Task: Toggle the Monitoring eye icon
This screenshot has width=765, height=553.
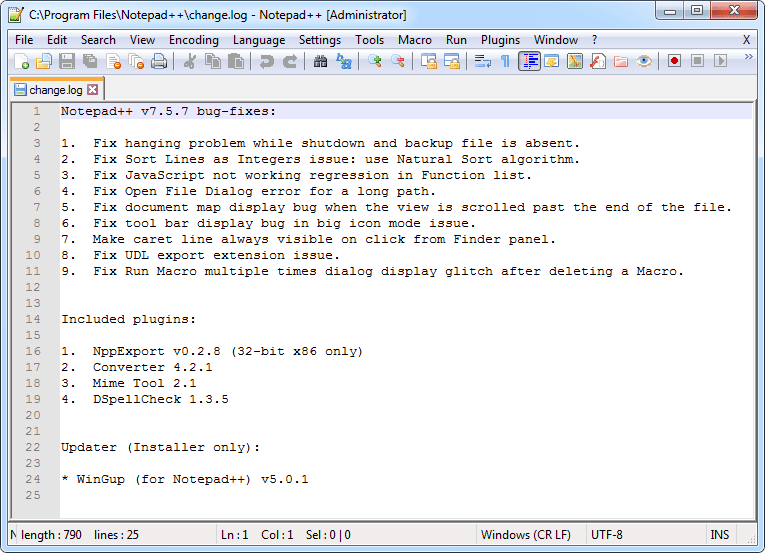Action: [644, 61]
